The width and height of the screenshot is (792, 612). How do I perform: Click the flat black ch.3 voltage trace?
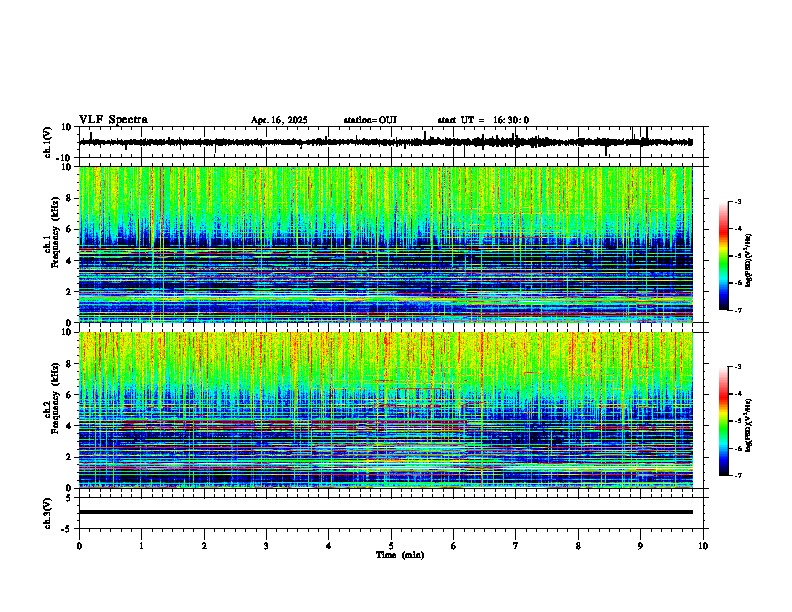pos(385,512)
